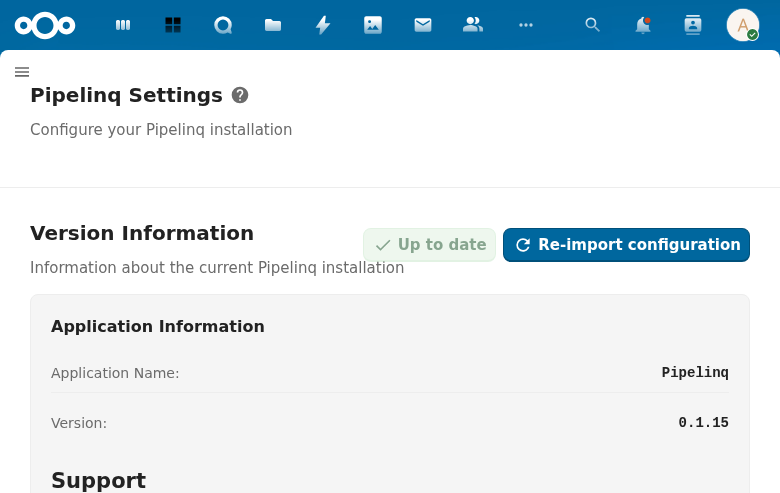Click the Version Information heading

(142, 233)
